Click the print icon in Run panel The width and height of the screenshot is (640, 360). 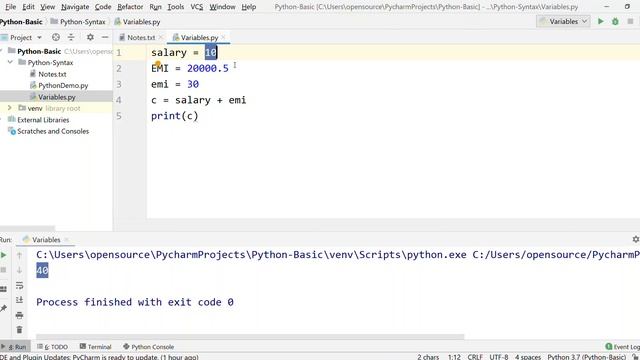19,315
